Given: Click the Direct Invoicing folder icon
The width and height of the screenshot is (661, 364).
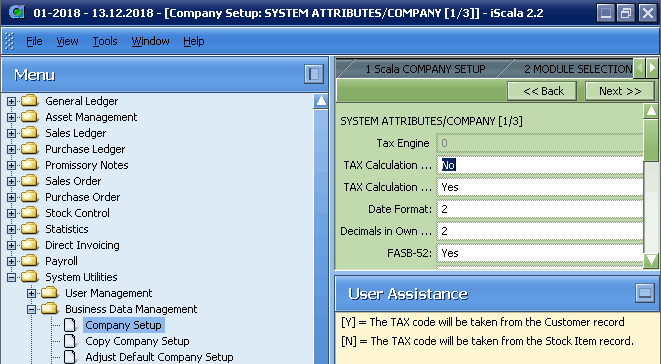Looking at the screenshot, I should [x=30, y=245].
